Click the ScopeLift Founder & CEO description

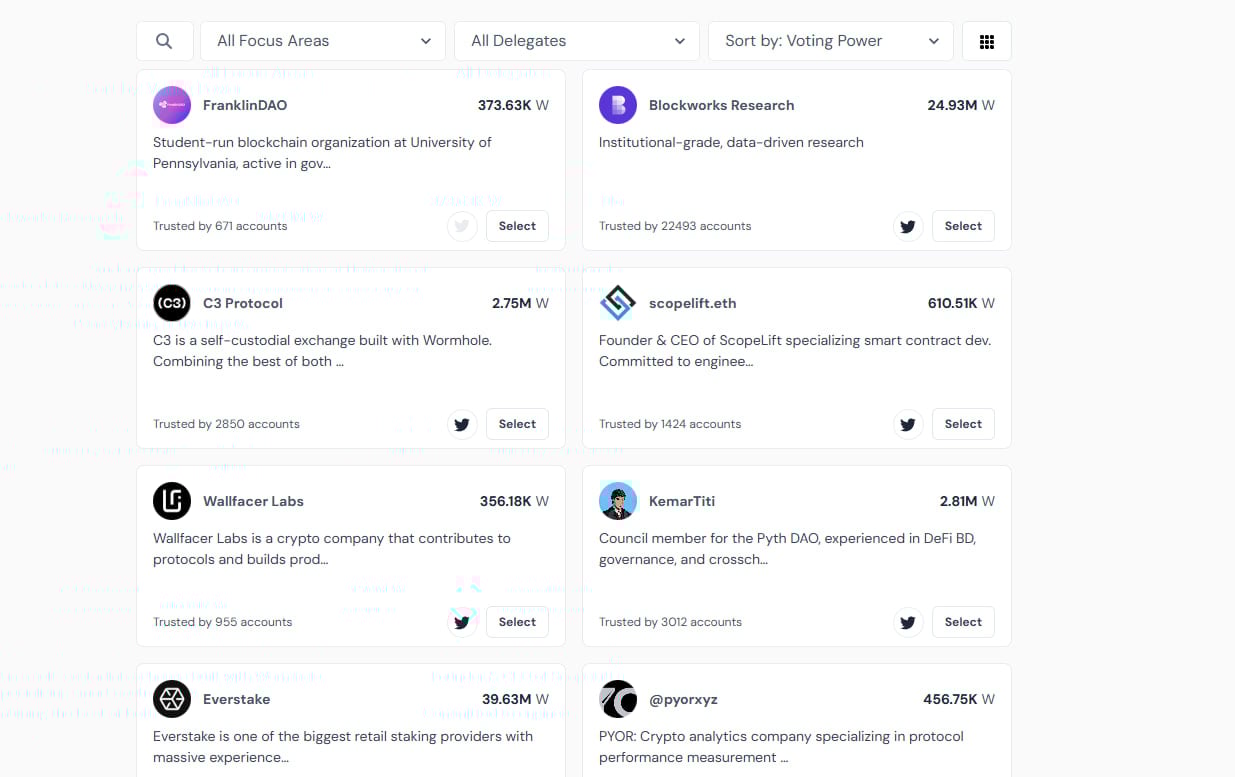[795, 351]
